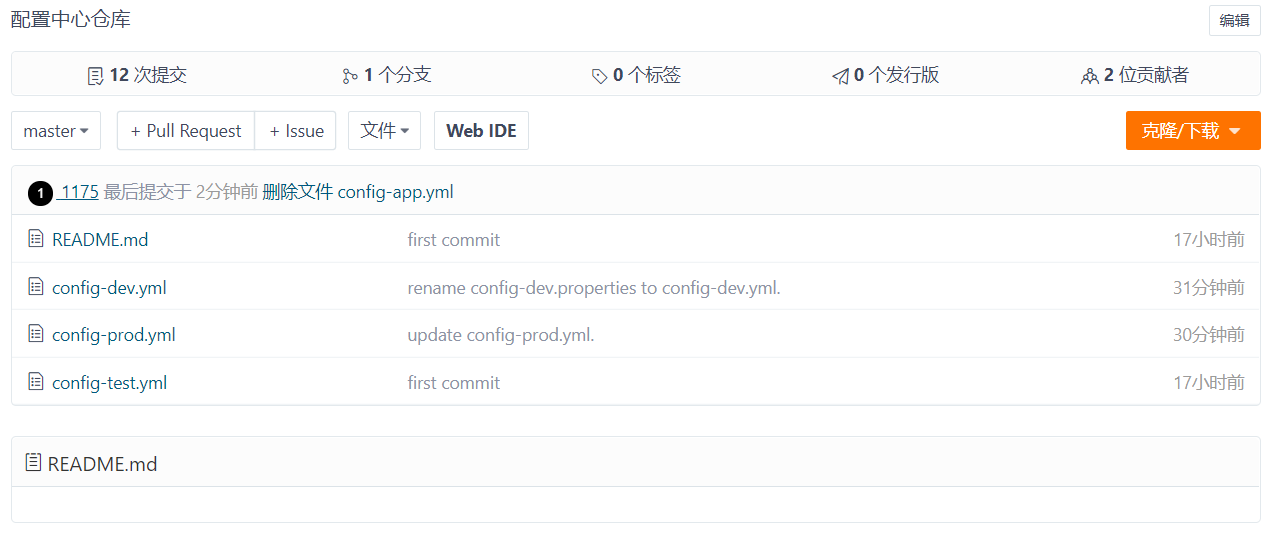This screenshot has width=1274, height=535.
Task: Click the tag icon beside 0 个标签
Action: [x=599, y=76]
